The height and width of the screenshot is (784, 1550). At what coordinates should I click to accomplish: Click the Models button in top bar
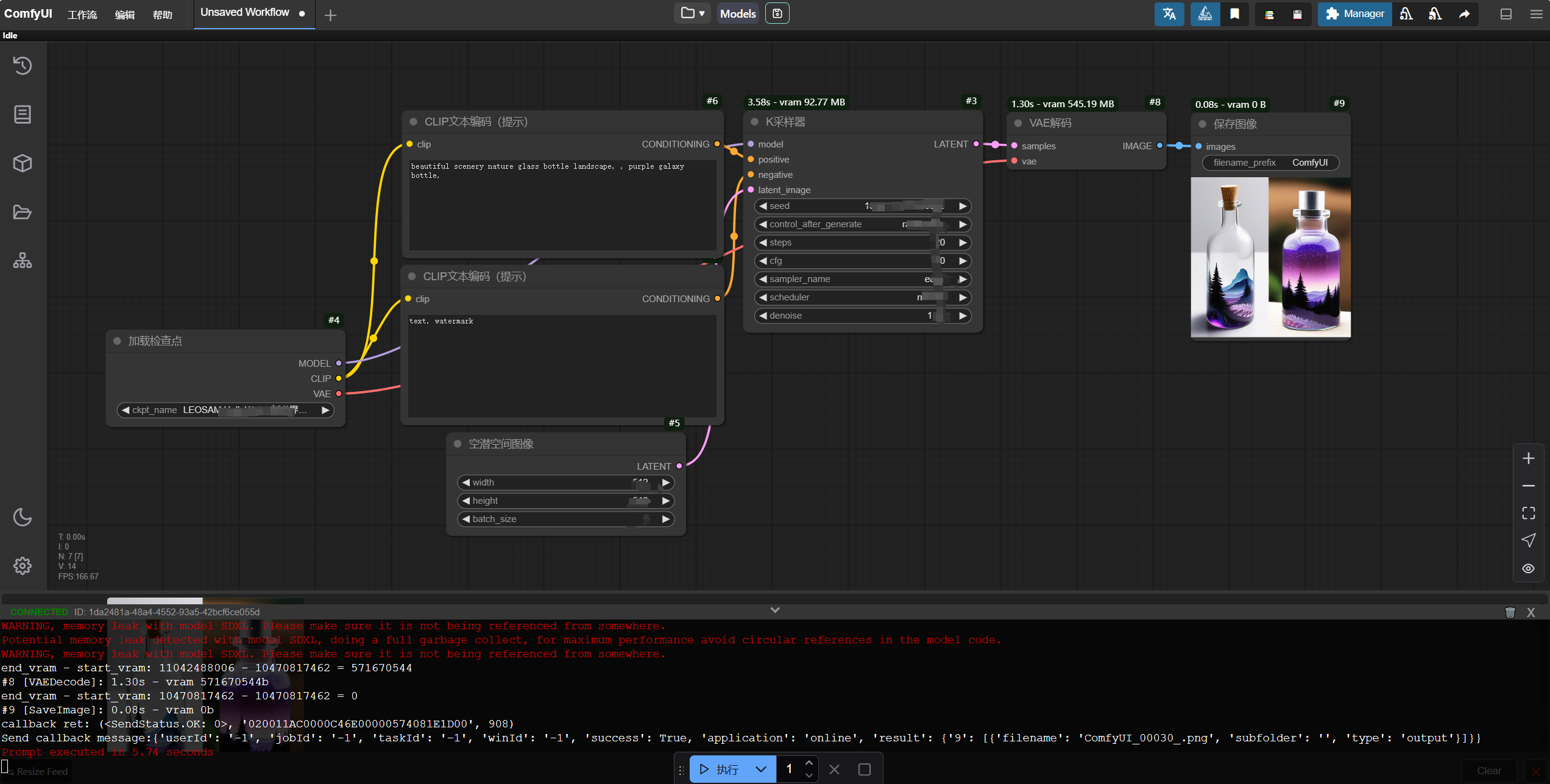point(737,14)
